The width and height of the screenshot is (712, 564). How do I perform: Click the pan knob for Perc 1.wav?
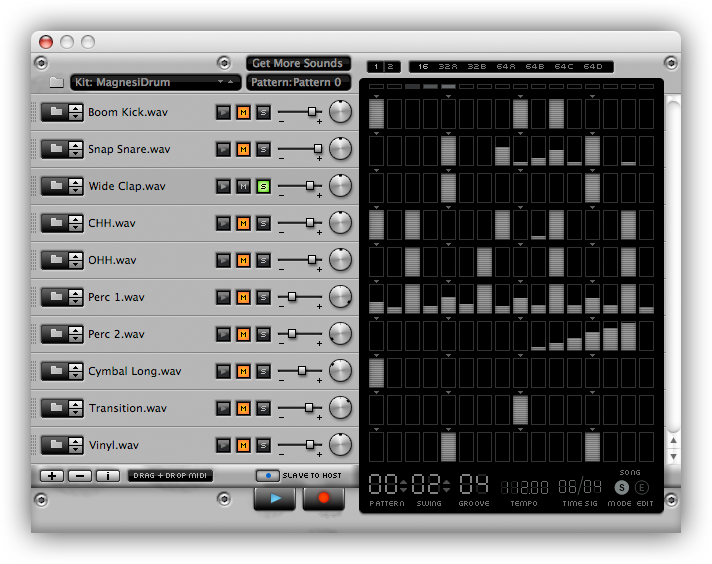(341, 297)
